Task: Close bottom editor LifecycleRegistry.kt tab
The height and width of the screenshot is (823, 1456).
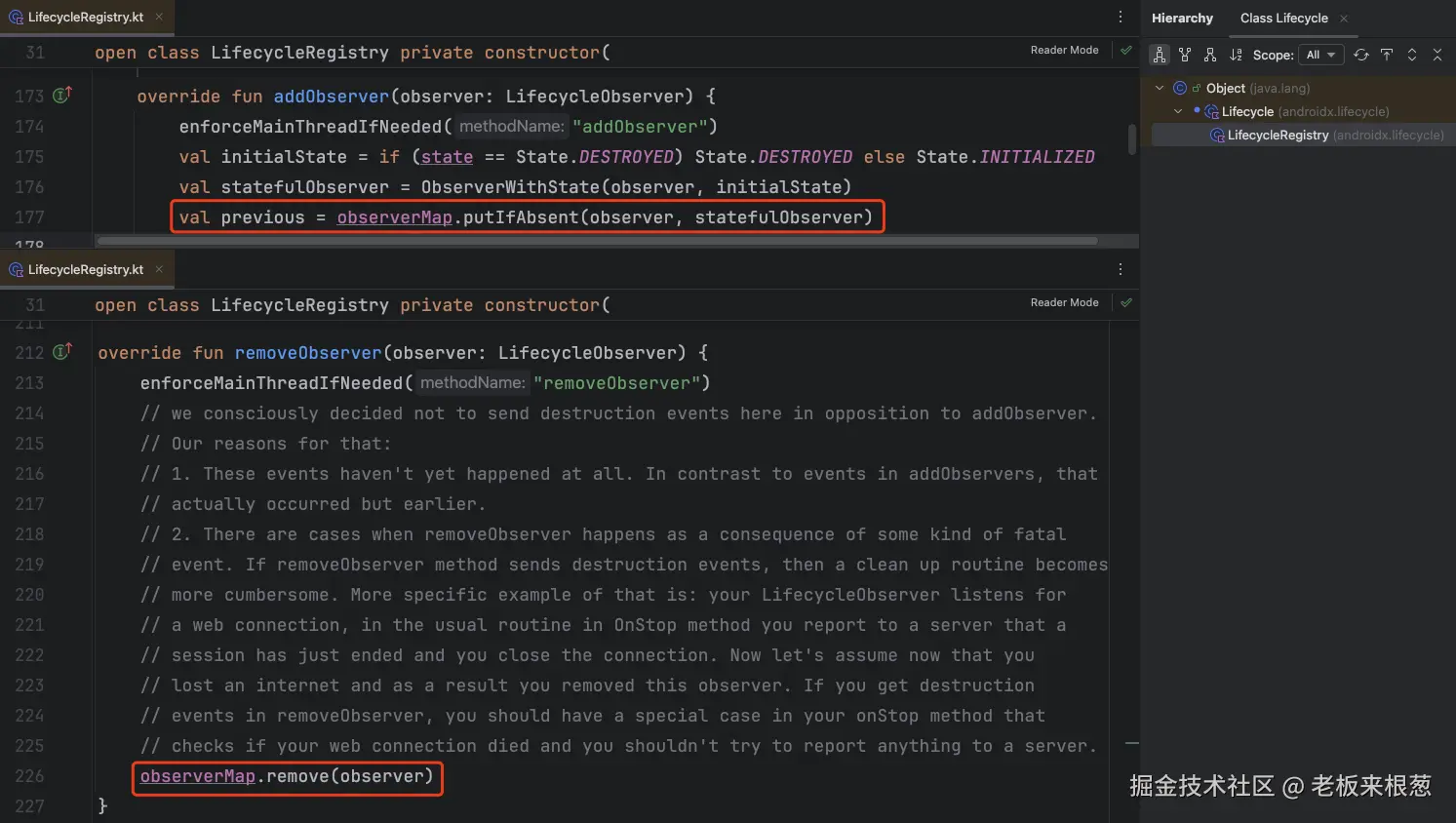Action: pos(159,269)
